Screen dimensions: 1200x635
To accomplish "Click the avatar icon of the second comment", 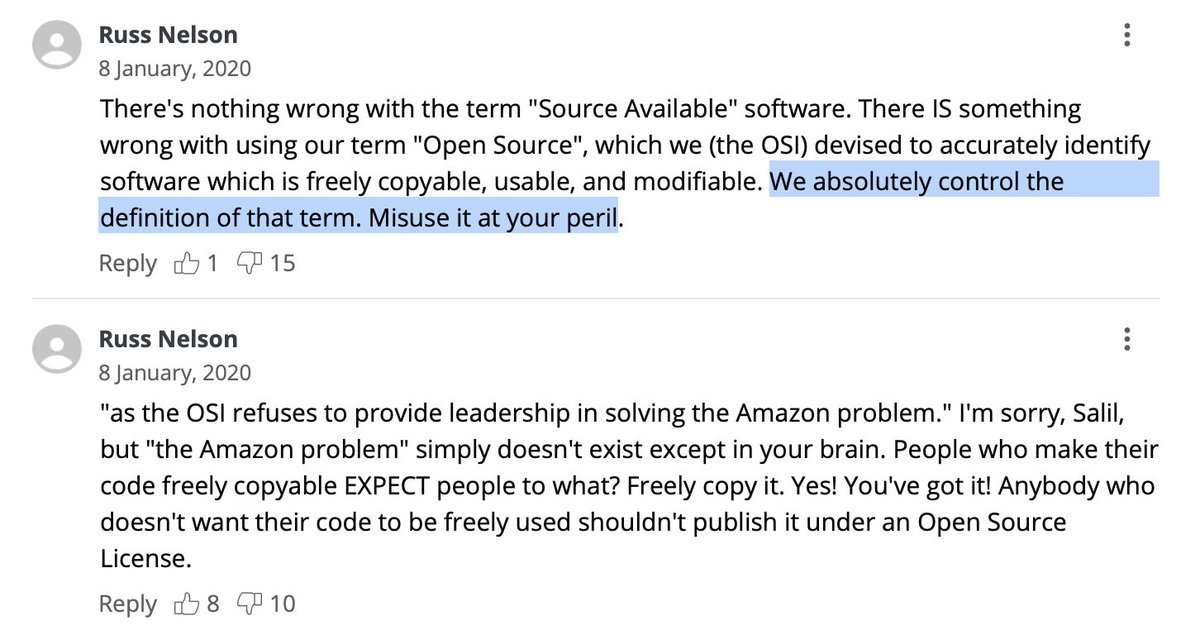I will (x=58, y=348).
